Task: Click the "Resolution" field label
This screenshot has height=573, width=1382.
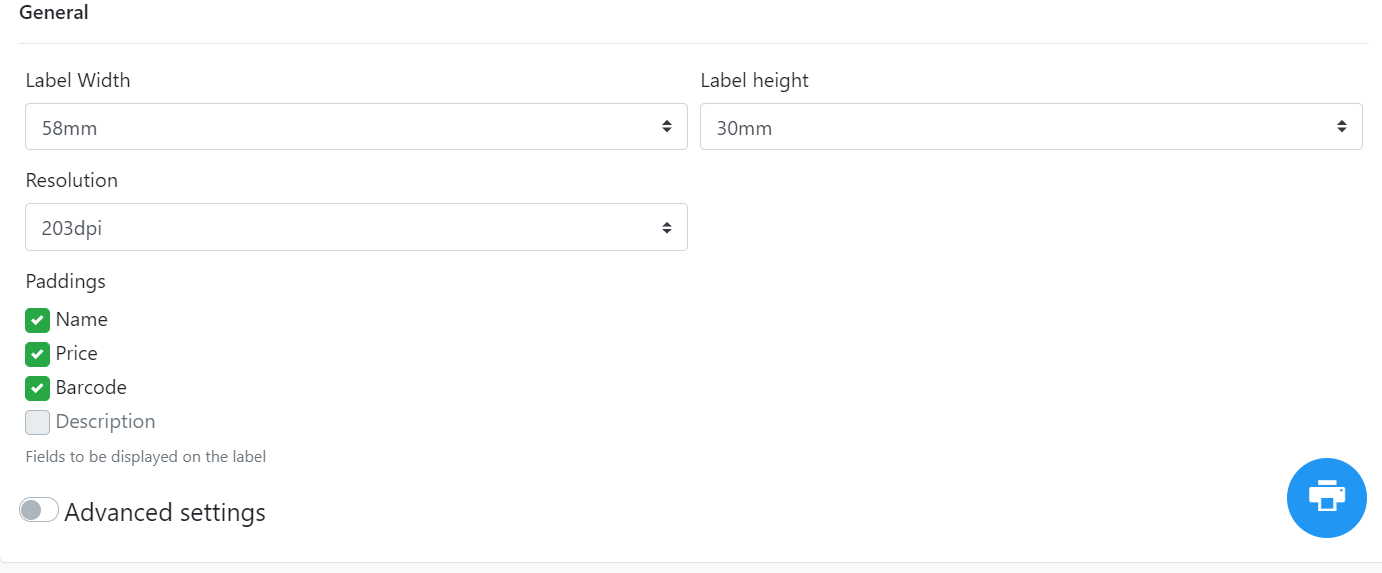Action: coord(72,180)
